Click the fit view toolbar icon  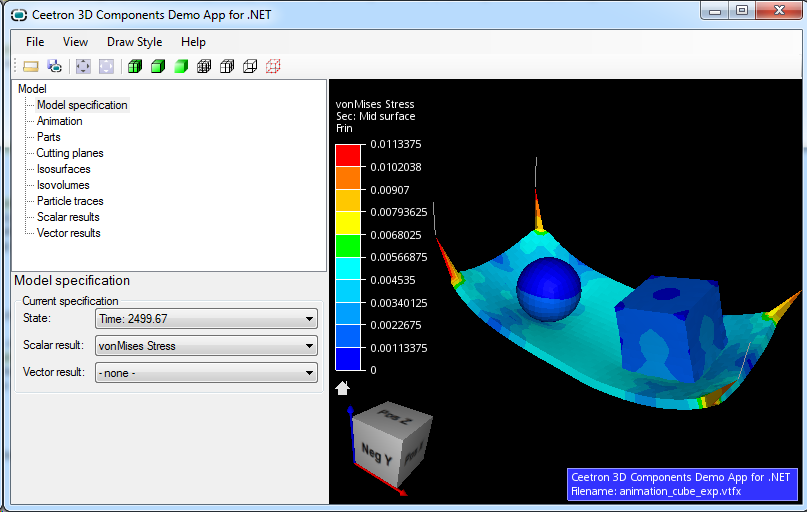click(x=83, y=67)
